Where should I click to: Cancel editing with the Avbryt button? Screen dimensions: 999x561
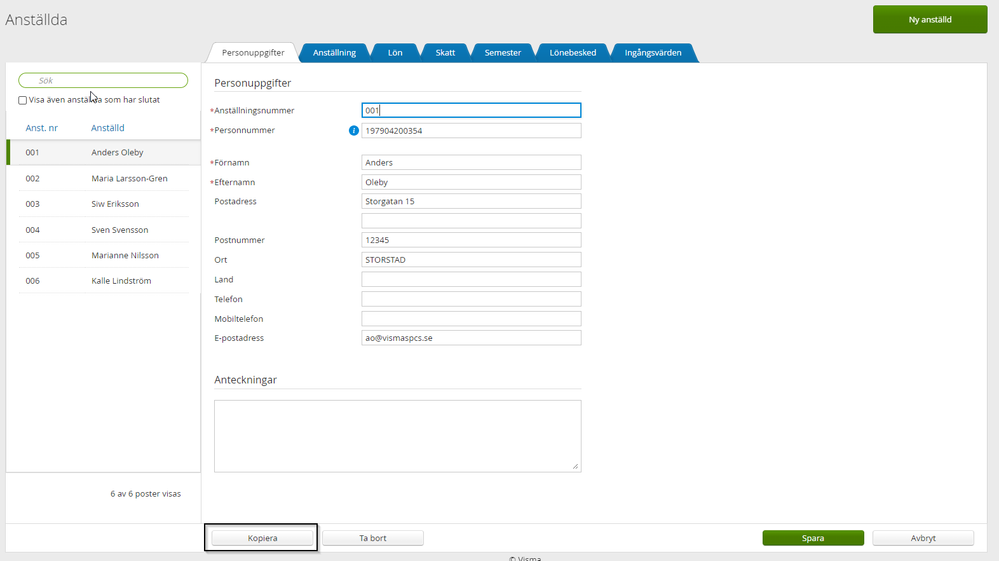point(922,538)
